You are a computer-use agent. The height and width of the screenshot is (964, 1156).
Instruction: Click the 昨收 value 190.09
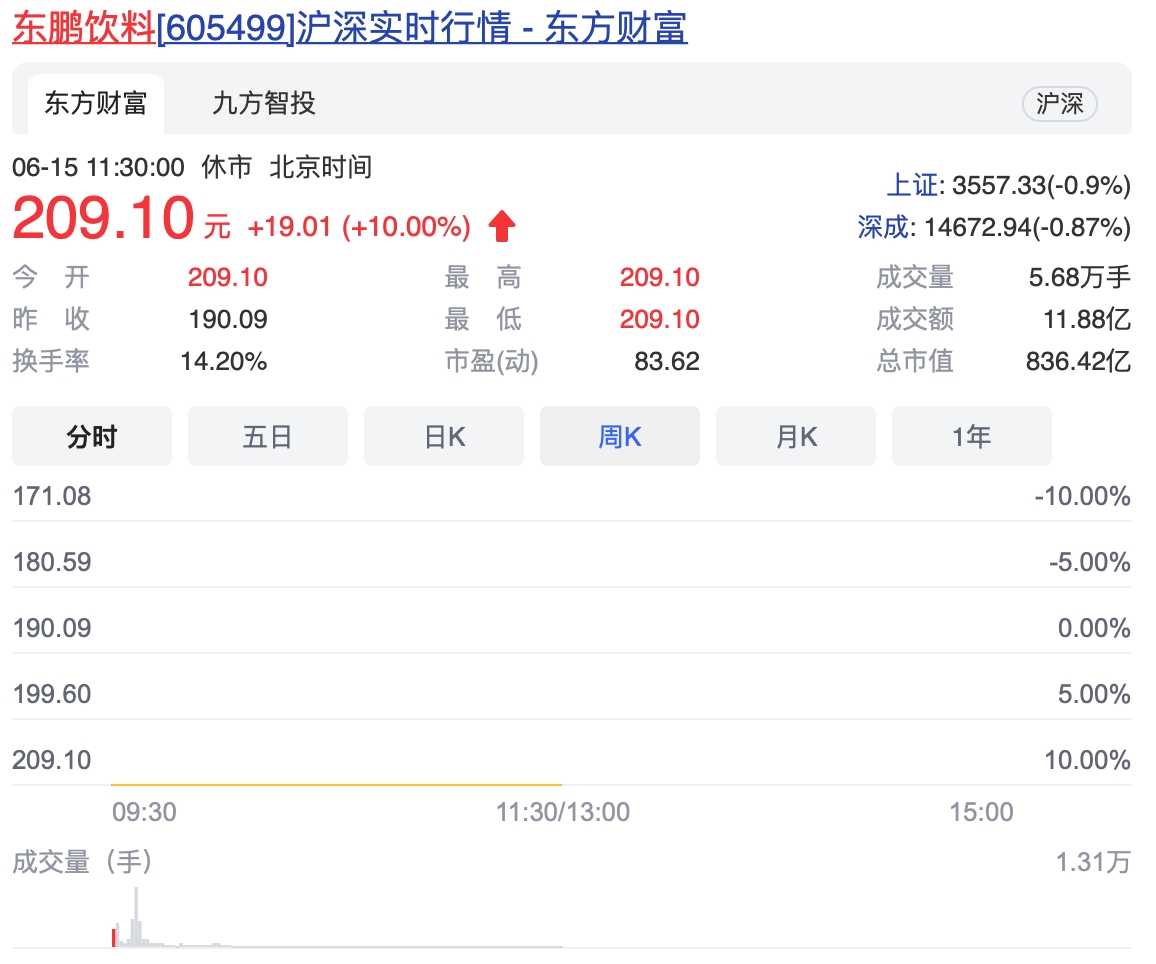coord(228,319)
